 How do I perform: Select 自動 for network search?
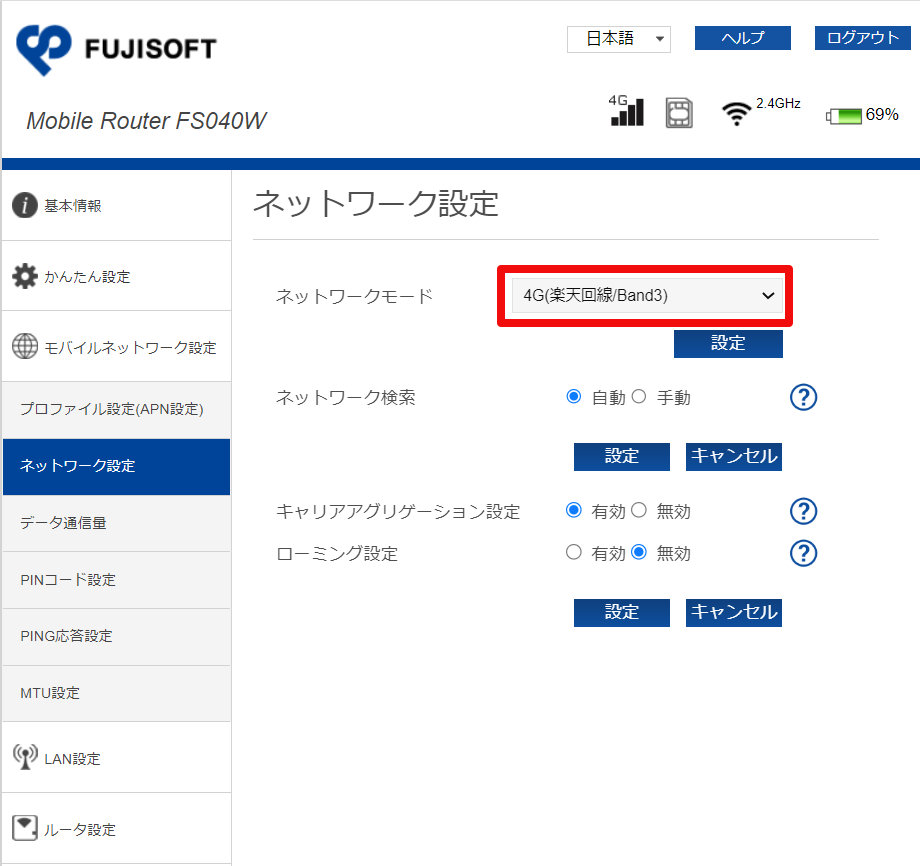click(574, 397)
